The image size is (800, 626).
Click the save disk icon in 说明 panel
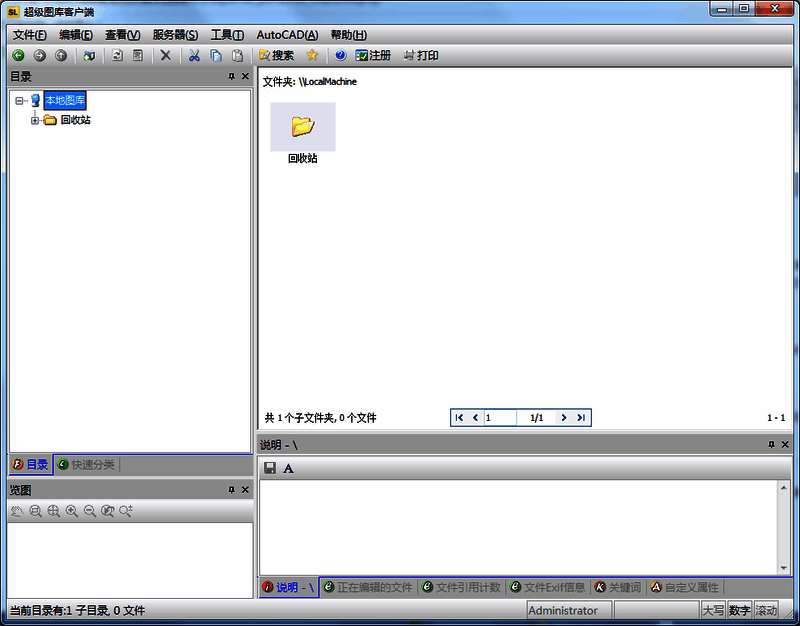coord(270,468)
